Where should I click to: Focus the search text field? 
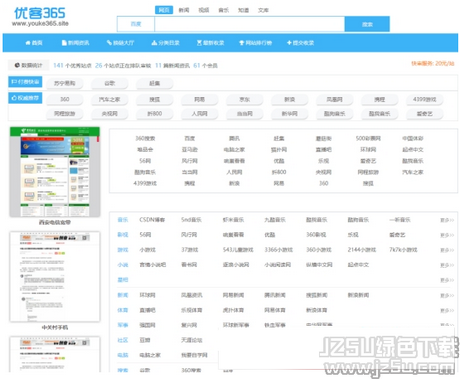(249, 24)
